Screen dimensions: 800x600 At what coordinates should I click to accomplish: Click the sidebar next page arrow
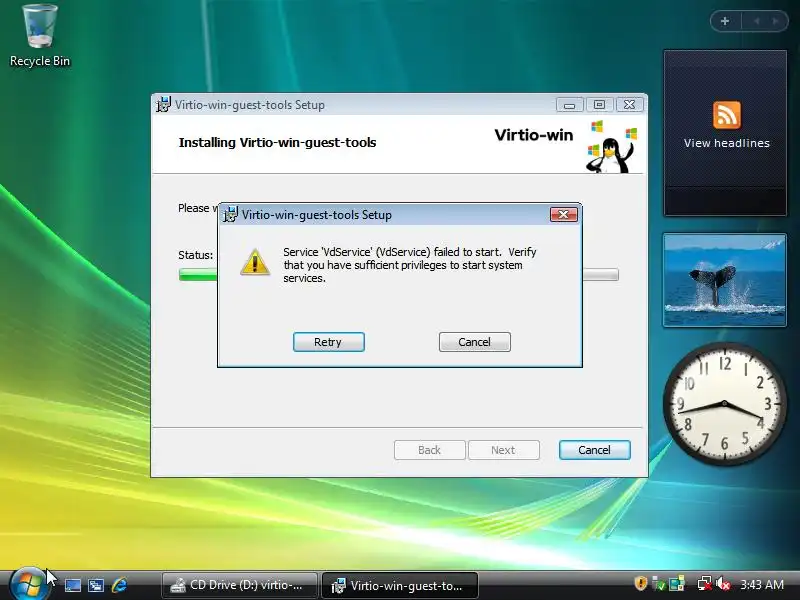776,21
